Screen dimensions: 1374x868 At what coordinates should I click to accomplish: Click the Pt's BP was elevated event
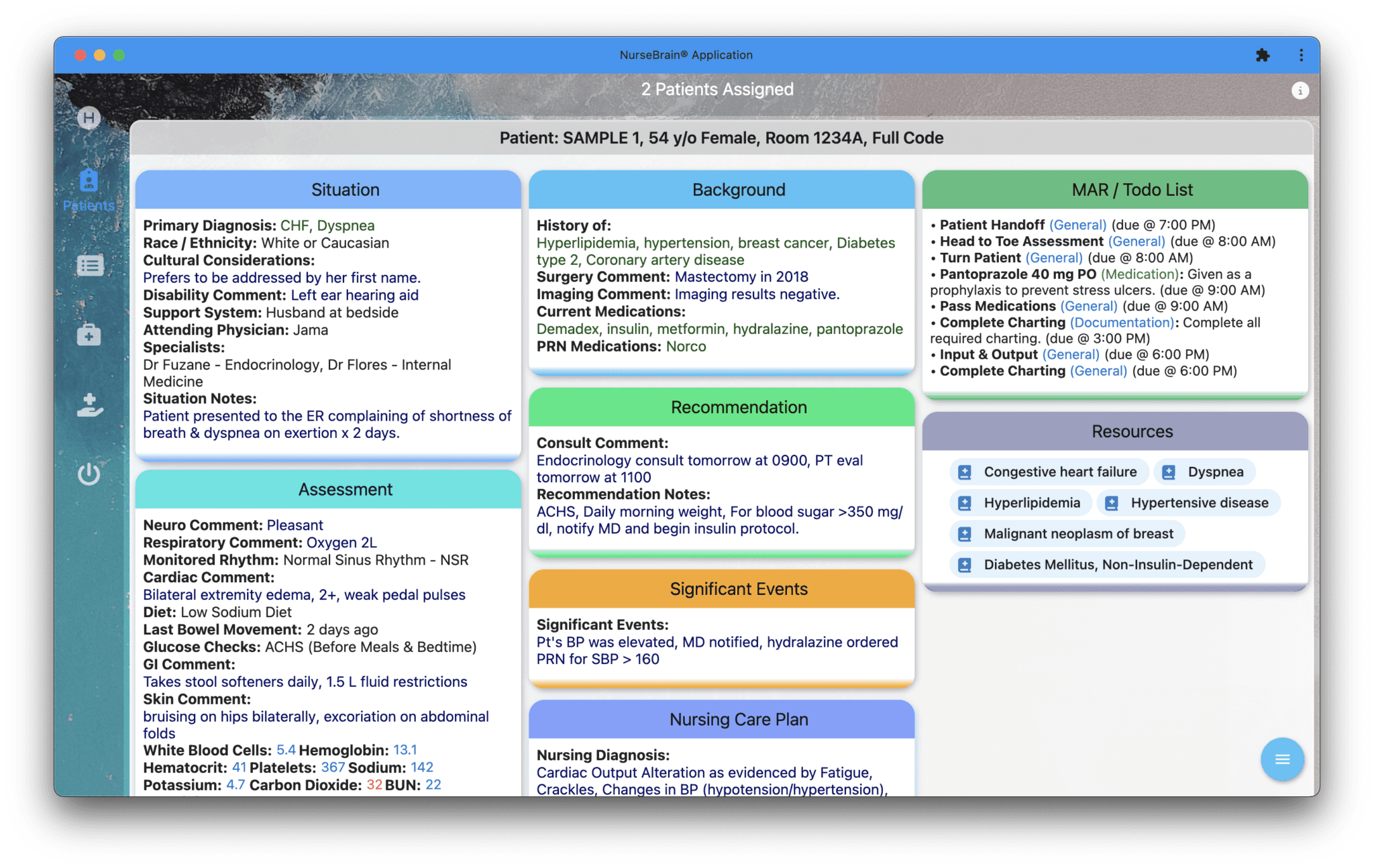click(x=717, y=651)
